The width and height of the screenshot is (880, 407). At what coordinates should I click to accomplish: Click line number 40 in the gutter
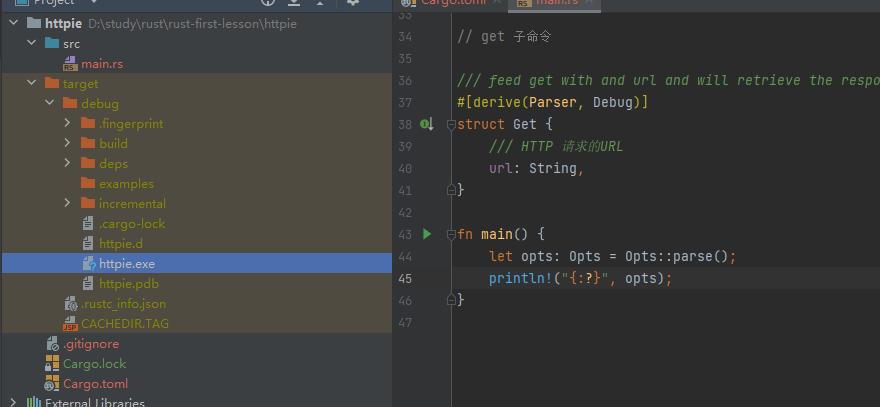coord(405,168)
